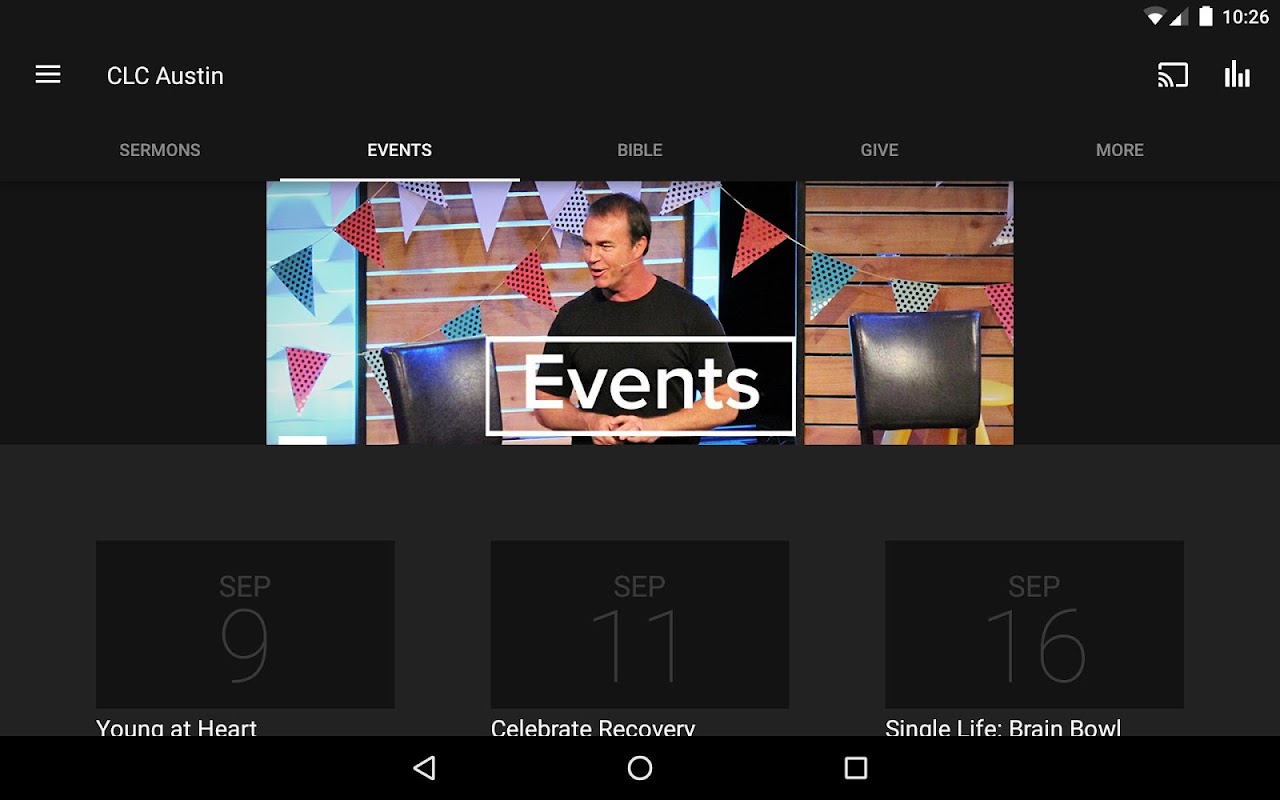
Task: Select the Single Life: Brain Bowl title
Action: click(x=1003, y=727)
